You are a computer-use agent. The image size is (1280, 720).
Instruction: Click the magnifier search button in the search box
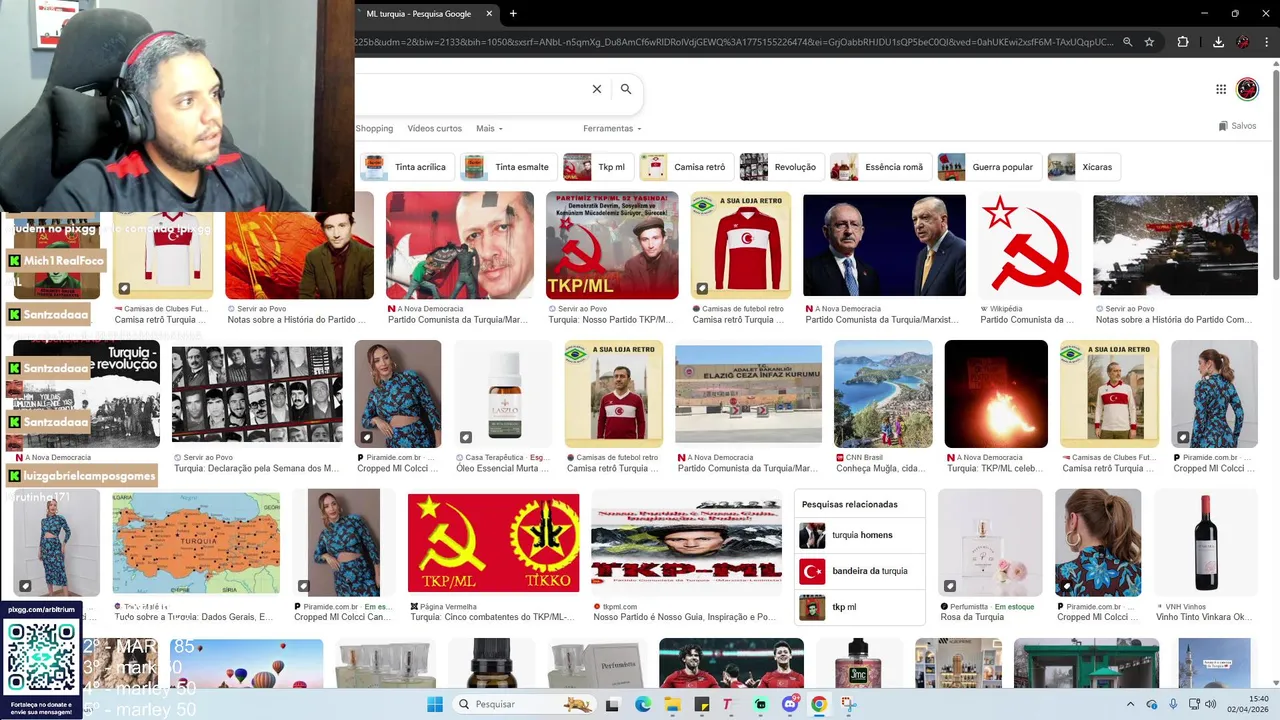point(626,89)
